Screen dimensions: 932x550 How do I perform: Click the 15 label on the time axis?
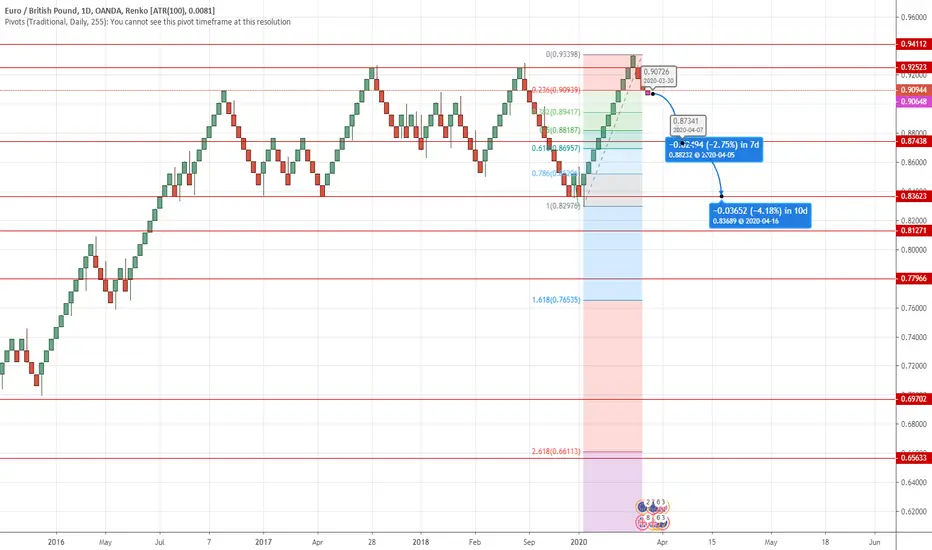pyautogui.click(x=712, y=542)
